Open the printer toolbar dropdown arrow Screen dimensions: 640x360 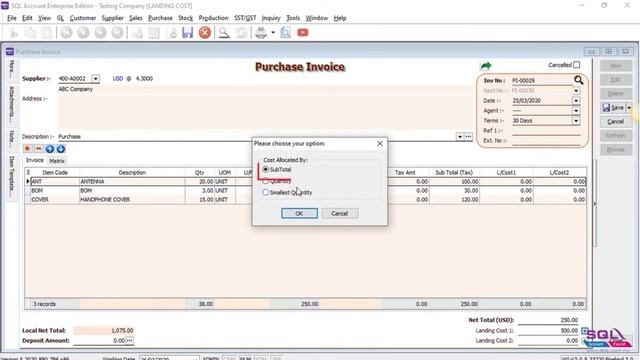point(273,33)
